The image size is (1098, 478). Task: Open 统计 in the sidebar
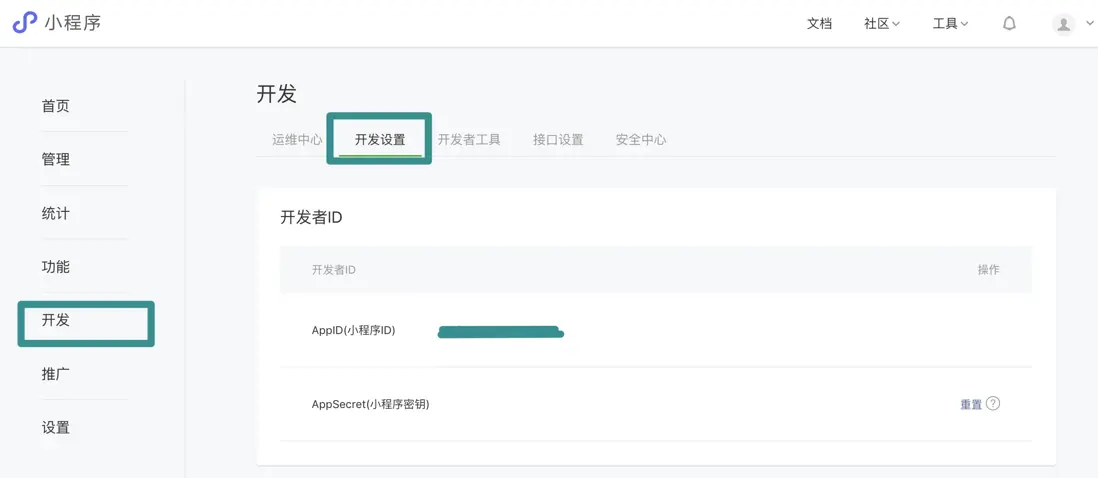point(56,213)
